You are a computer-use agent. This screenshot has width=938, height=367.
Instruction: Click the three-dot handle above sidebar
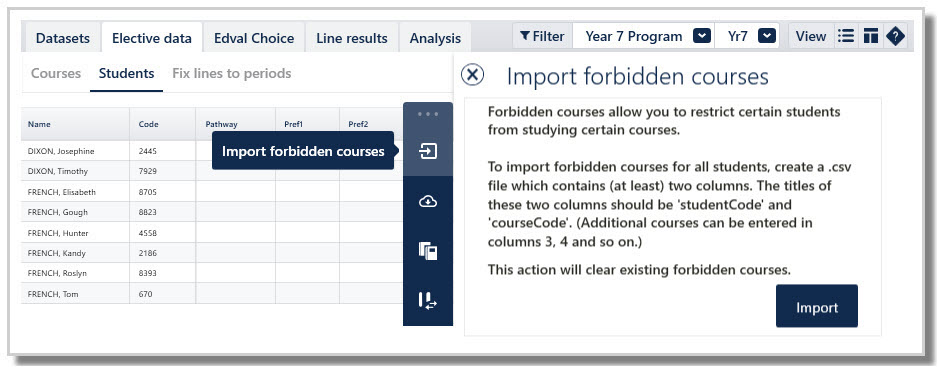pyautogui.click(x=428, y=114)
